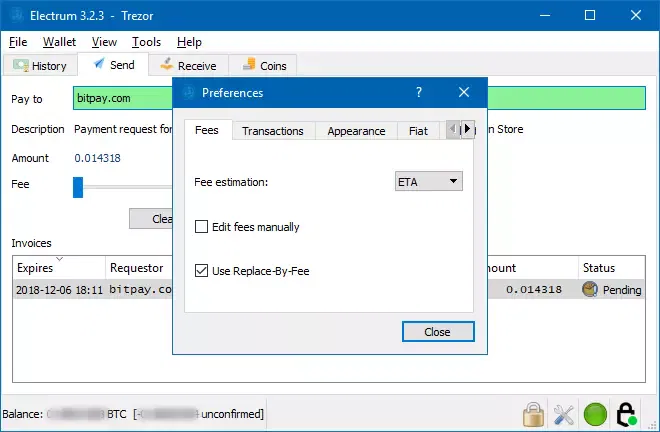Open the Fee estimation ETA dropdown
This screenshot has height=432, width=660.
click(x=429, y=182)
